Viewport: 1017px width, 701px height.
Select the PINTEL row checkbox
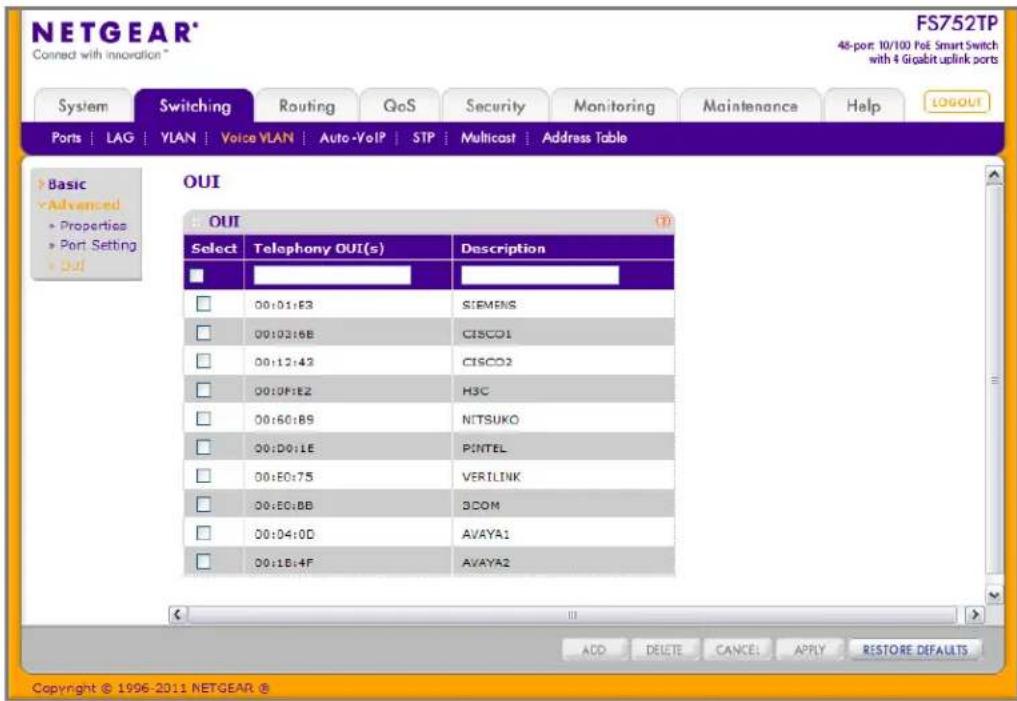click(x=204, y=447)
